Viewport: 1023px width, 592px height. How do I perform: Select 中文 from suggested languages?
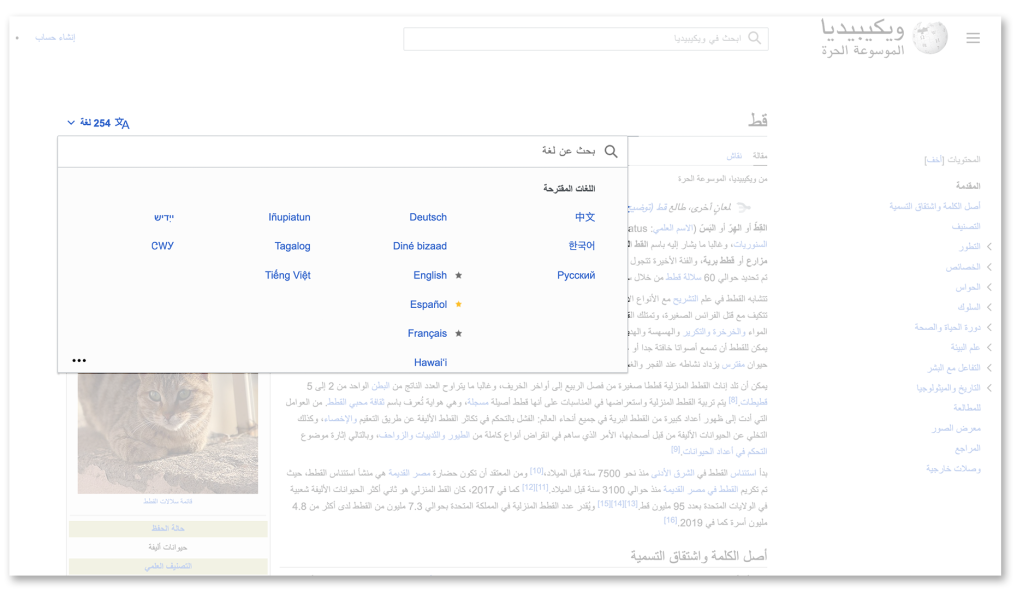click(585, 217)
